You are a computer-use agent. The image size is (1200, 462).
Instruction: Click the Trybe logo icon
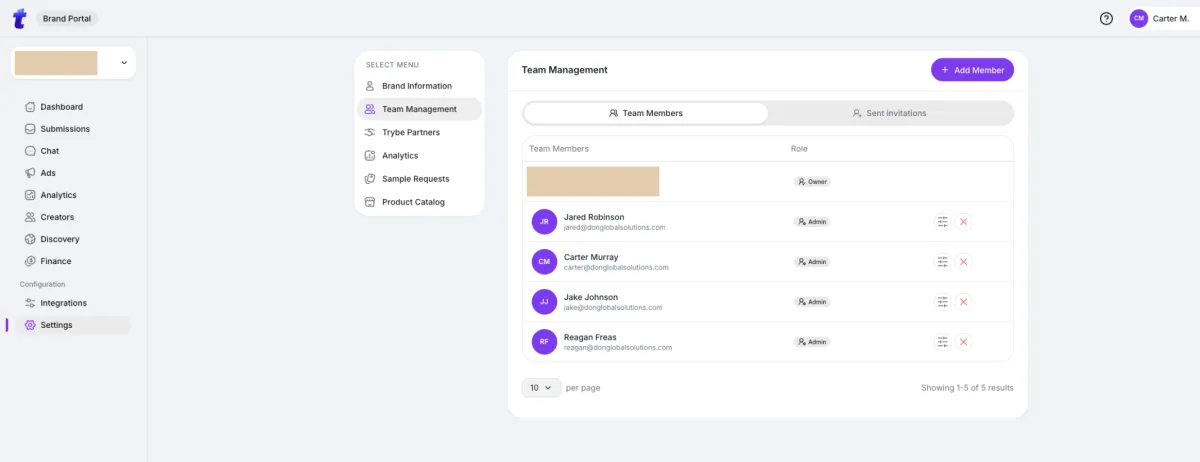coord(19,18)
